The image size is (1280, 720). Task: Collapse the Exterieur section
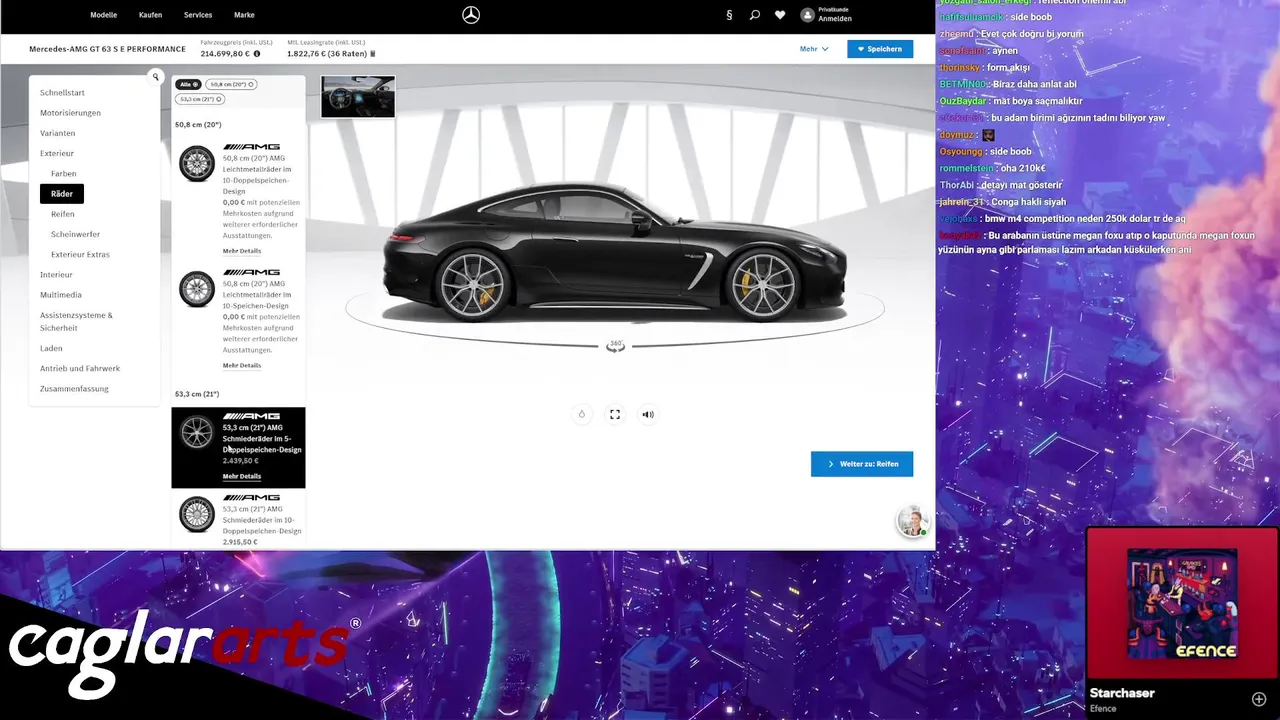click(57, 153)
